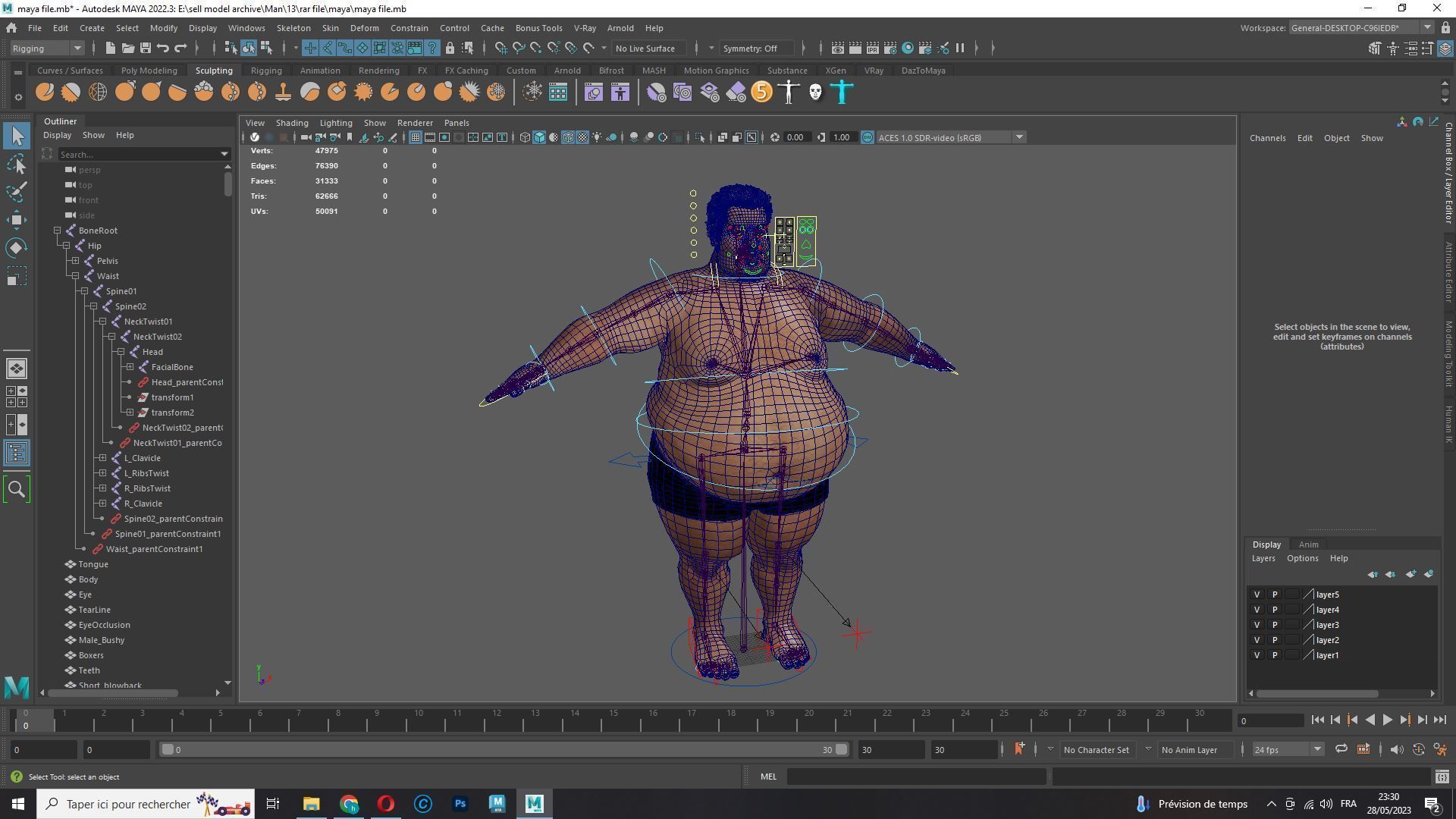The width and height of the screenshot is (1456, 819).
Task: Click the search magnifier icon in sidebar
Action: click(17, 489)
